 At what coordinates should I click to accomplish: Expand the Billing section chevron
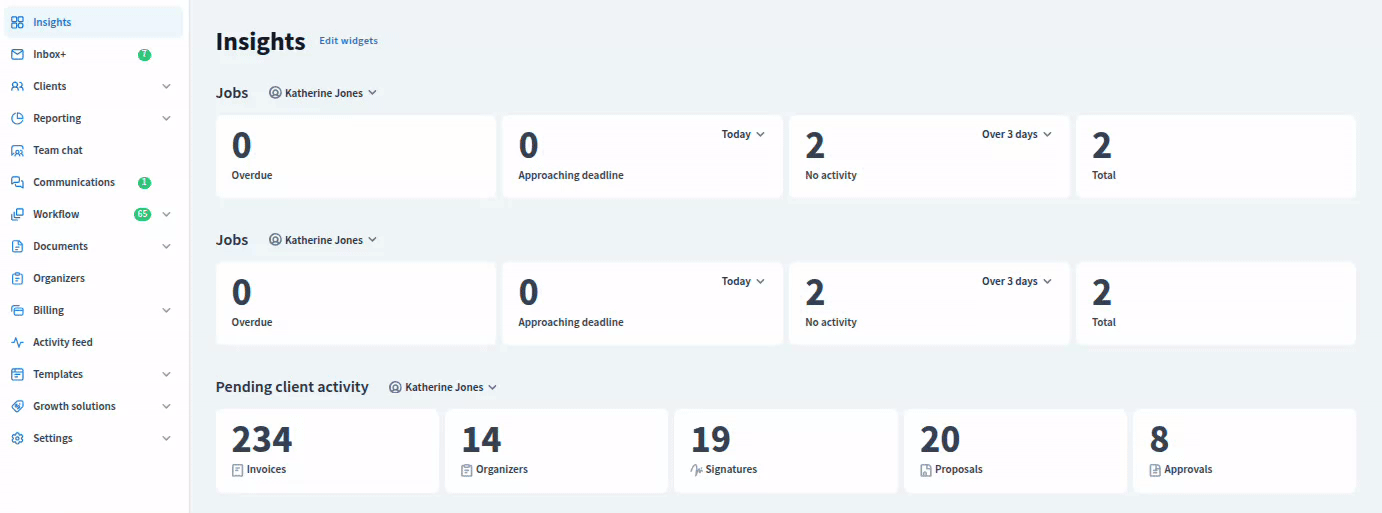tap(166, 310)
